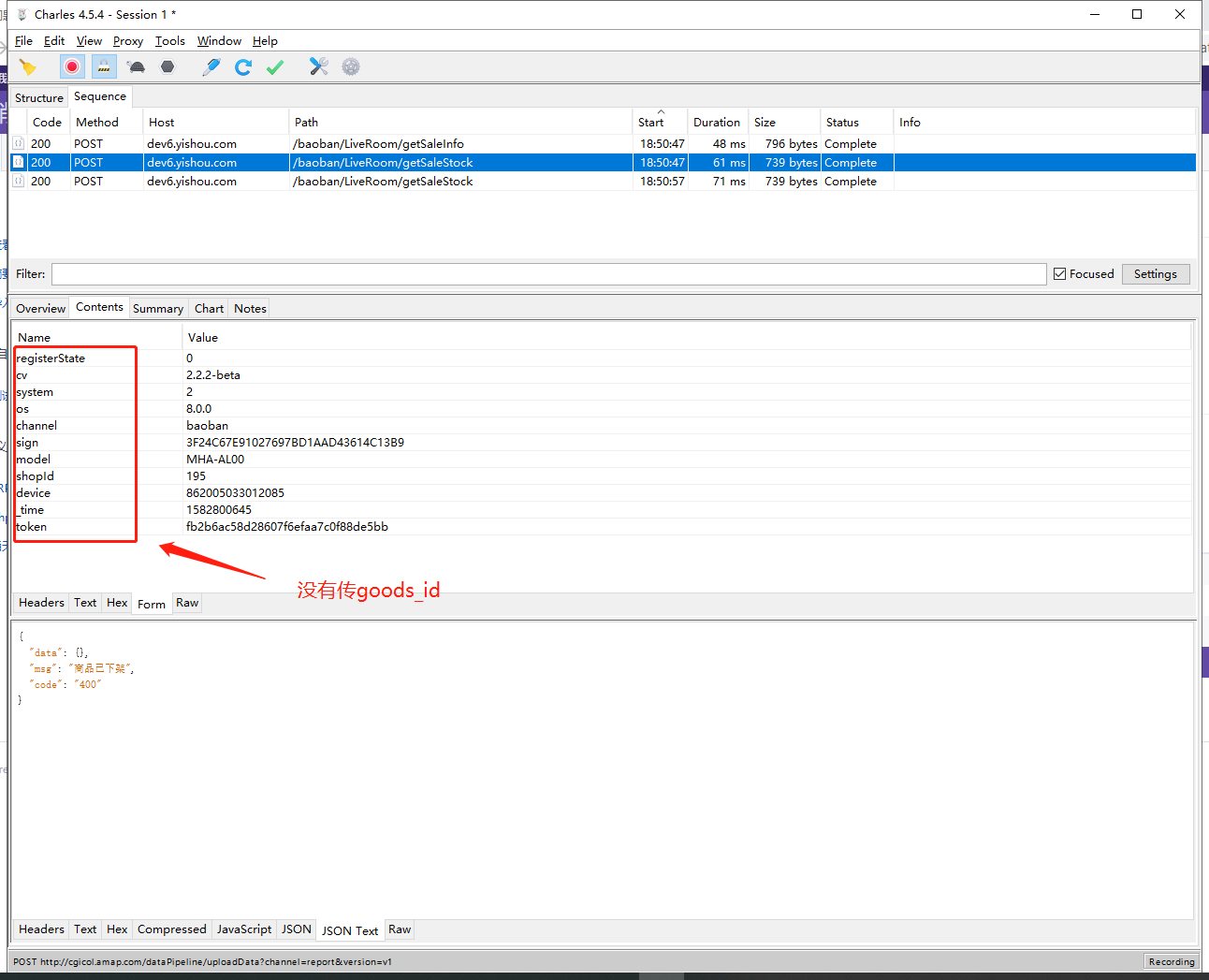
Task: Select the shopId parameter row
Action: point(602,476)
